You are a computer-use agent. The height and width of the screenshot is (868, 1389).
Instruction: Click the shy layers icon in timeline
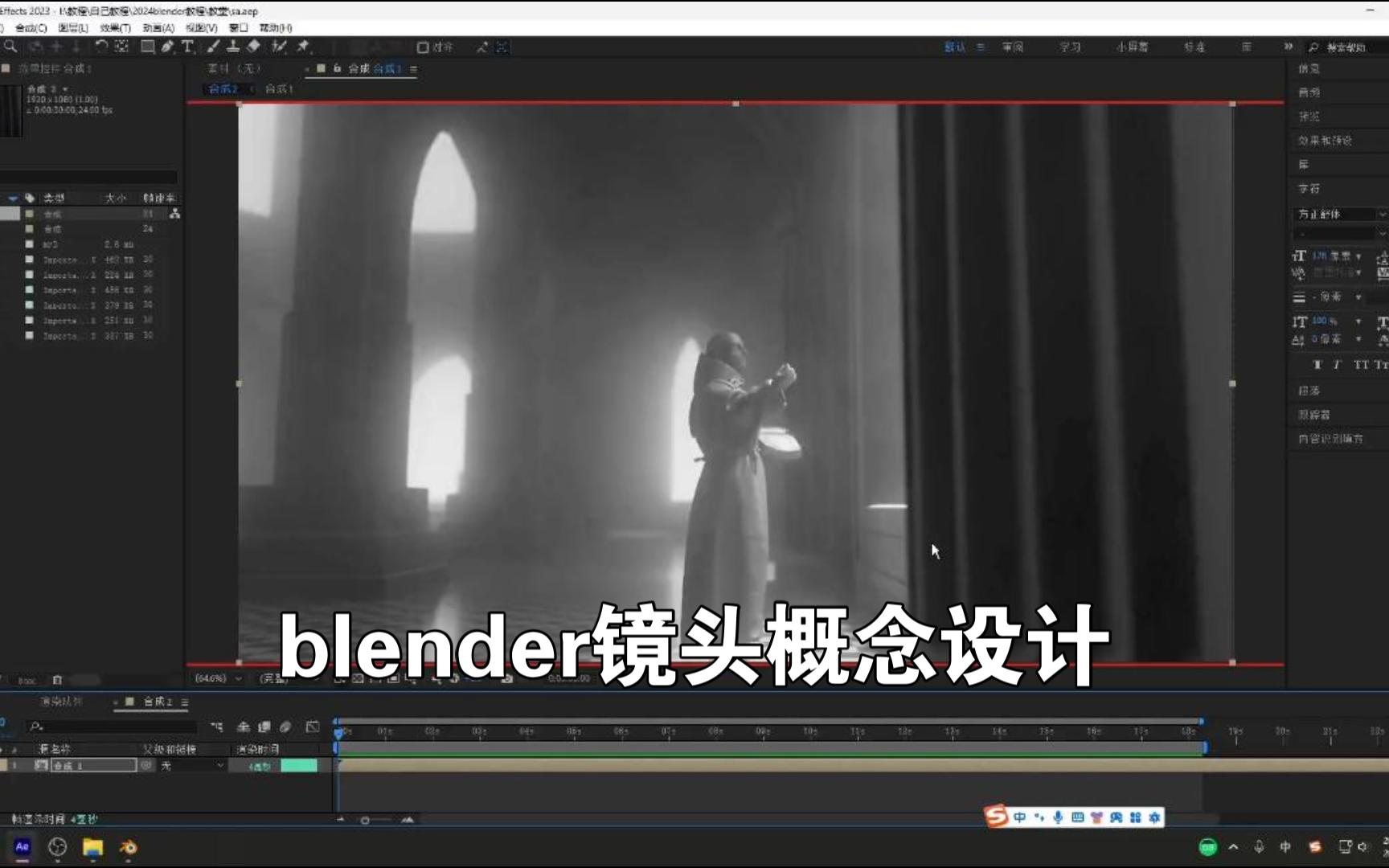[244, 727]
